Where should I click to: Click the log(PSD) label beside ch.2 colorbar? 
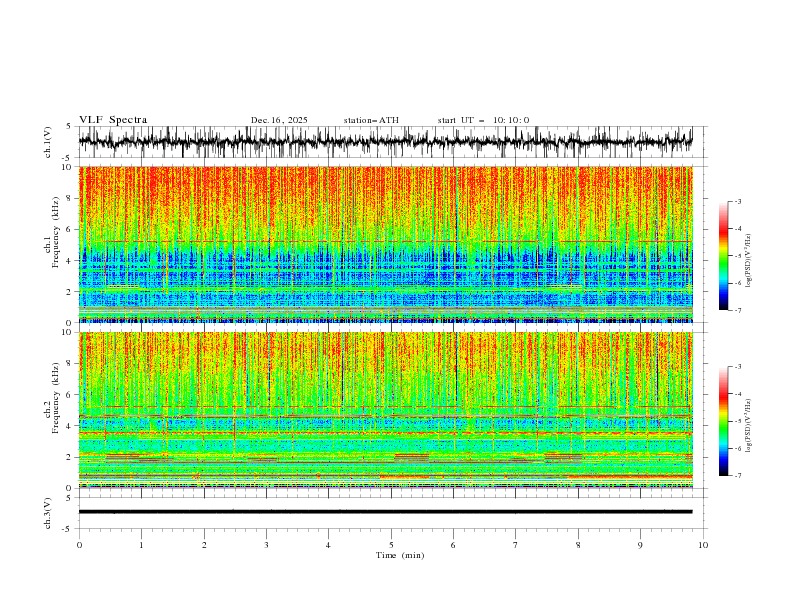pos(749,425)
